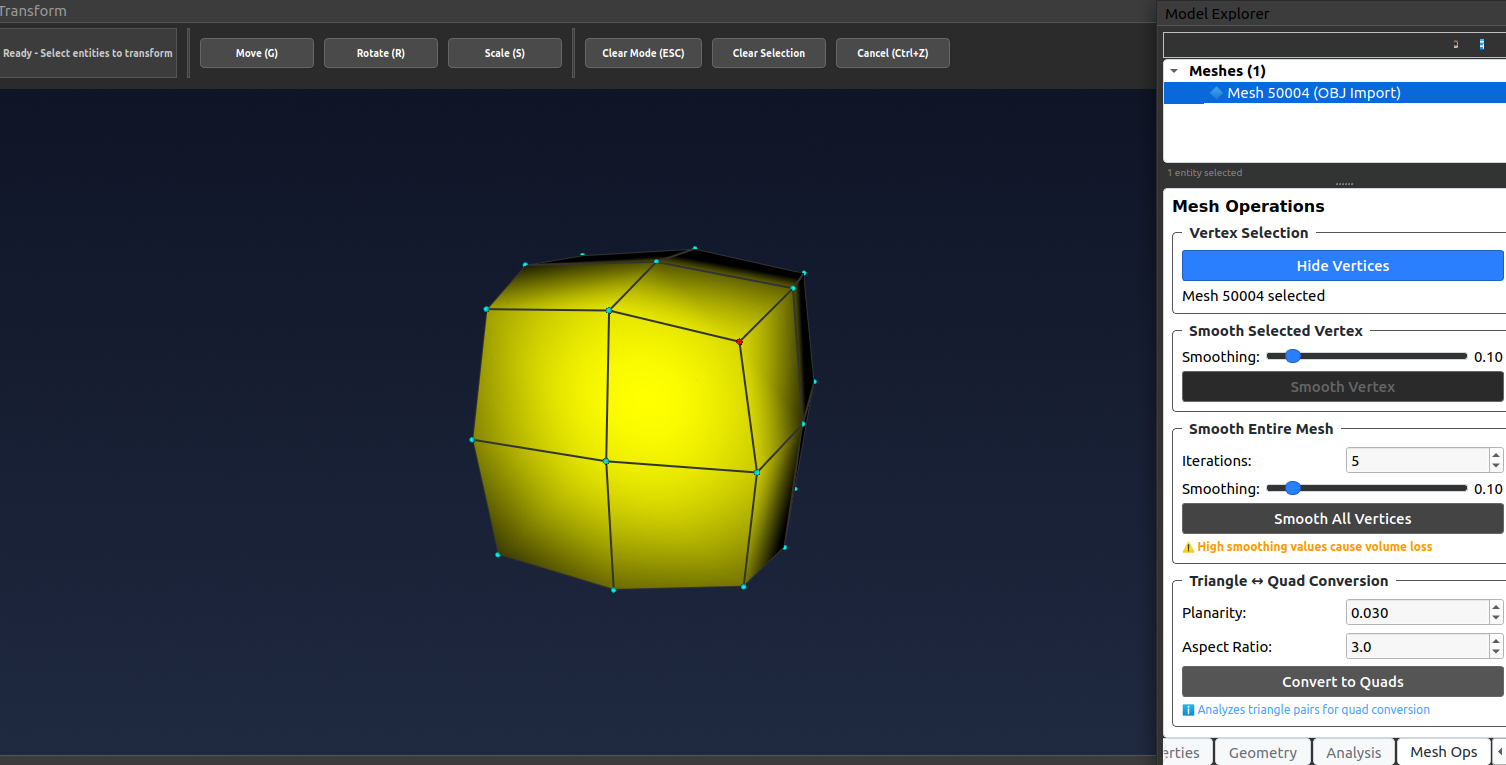Run Convert to Quads

coord(1342,681)
